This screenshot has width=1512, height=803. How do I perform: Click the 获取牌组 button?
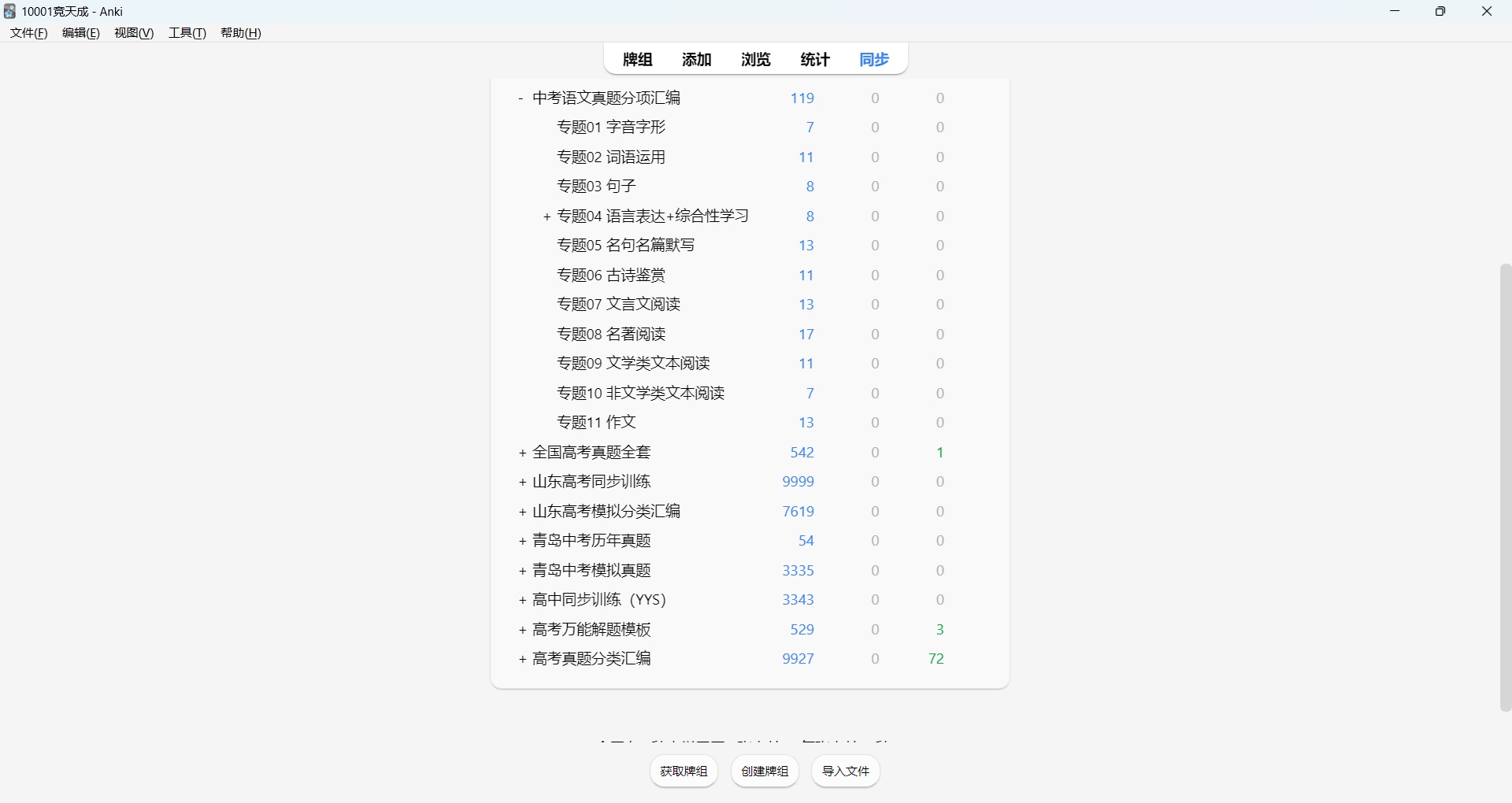(684, 772)
